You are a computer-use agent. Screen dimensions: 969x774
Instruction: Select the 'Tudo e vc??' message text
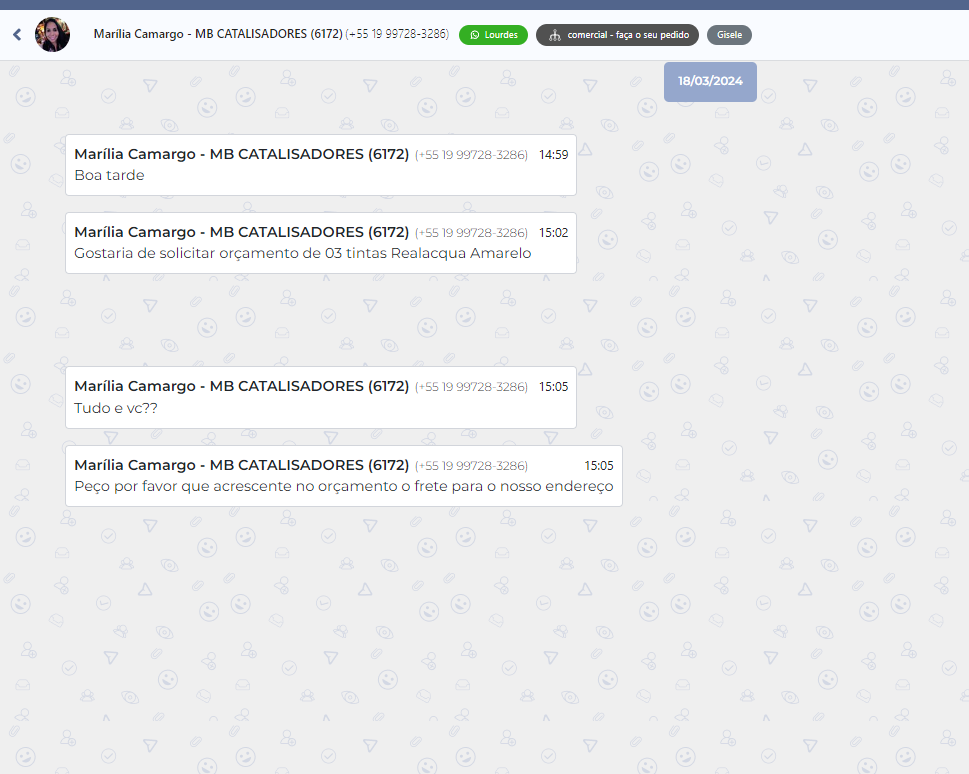116,409
